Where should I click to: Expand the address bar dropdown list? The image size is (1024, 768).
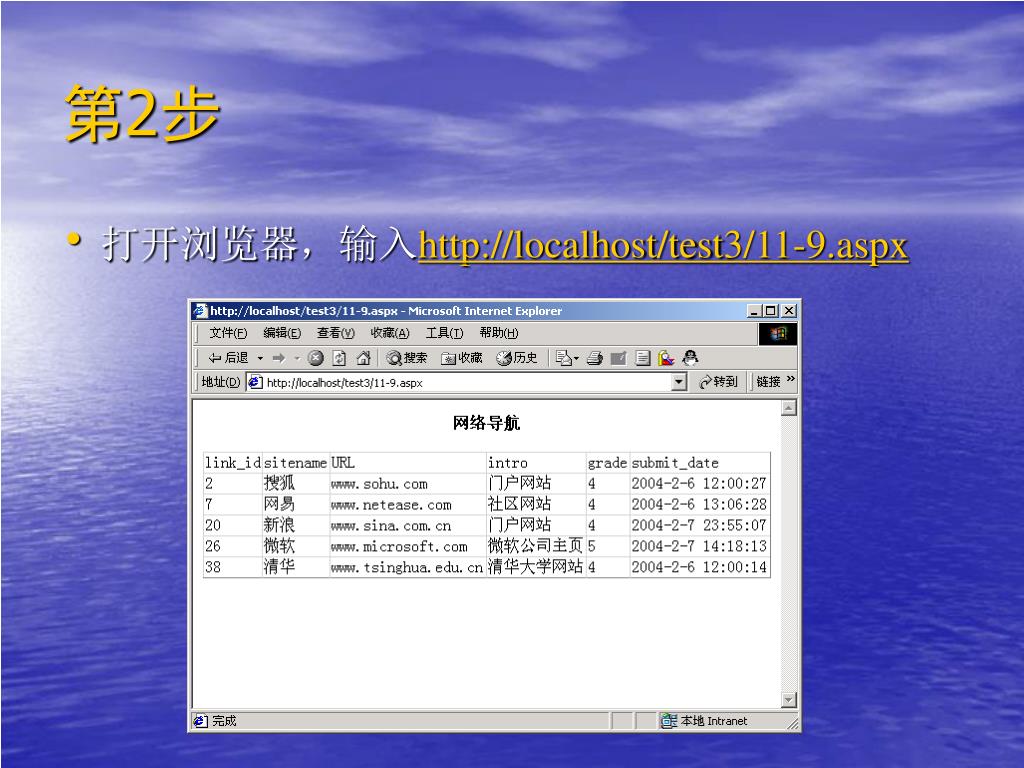(679, 382)
